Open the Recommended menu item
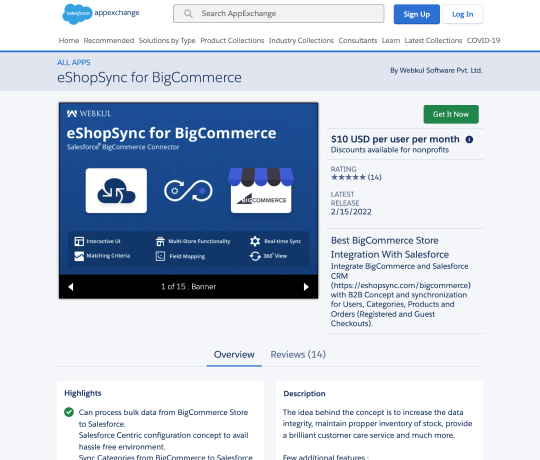The height and width of the screenshot is (460, 540). [x=109, y=41]
